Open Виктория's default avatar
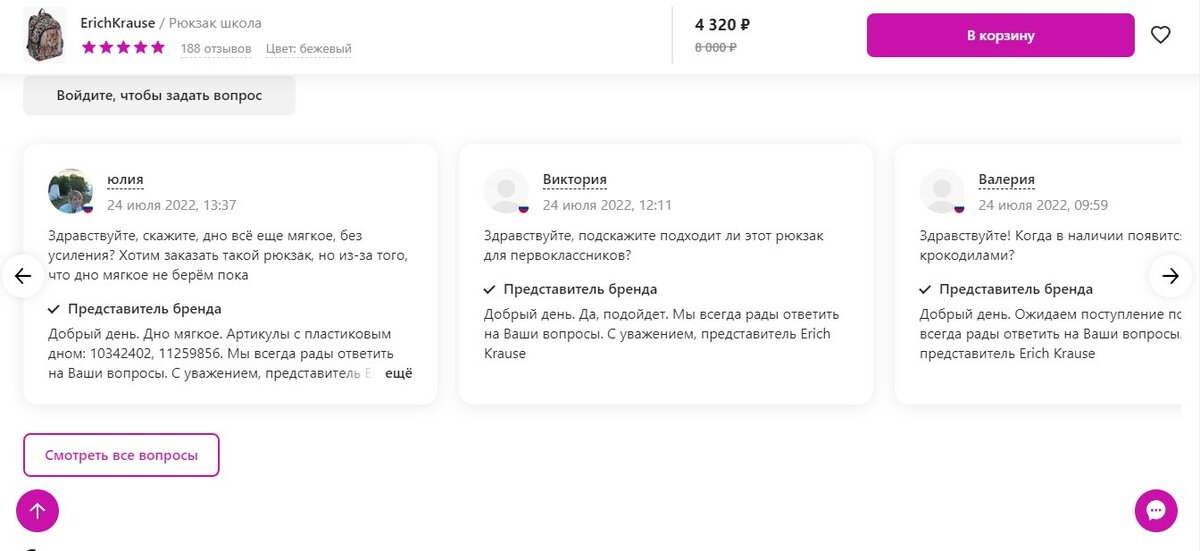The height and width of the screenshot is (551, 1200). [506, 190]
